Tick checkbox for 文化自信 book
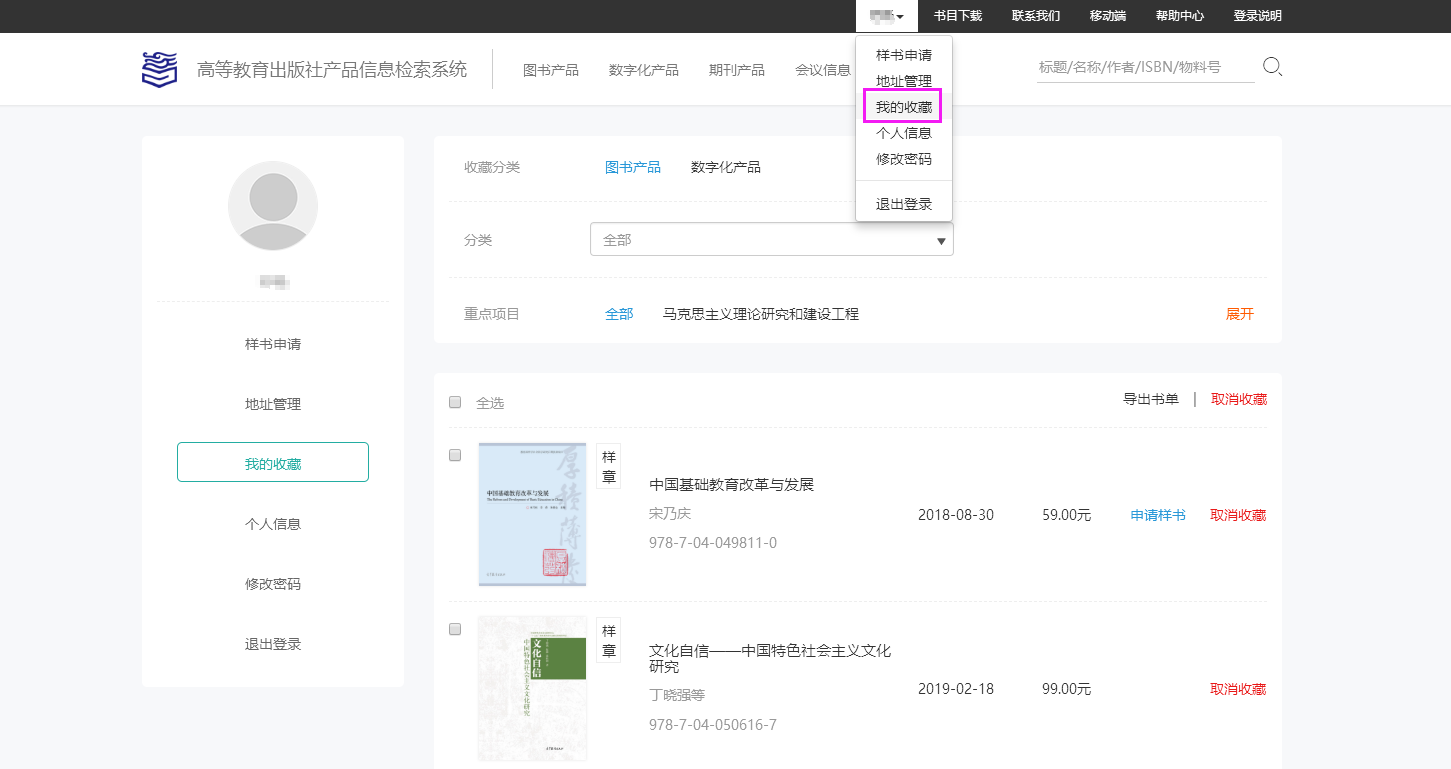The image size is (1451, 769). 455,629
